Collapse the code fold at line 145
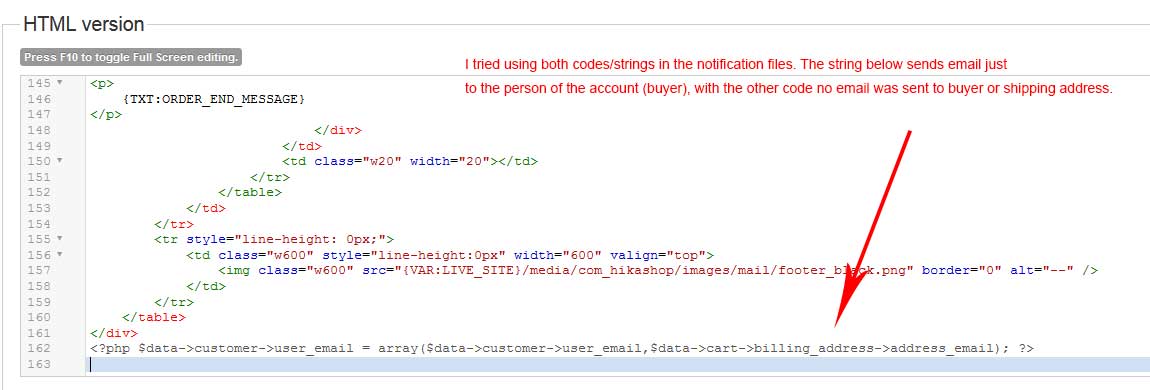This screenshot has height=390, width=1150. click(x=60, y=84)
